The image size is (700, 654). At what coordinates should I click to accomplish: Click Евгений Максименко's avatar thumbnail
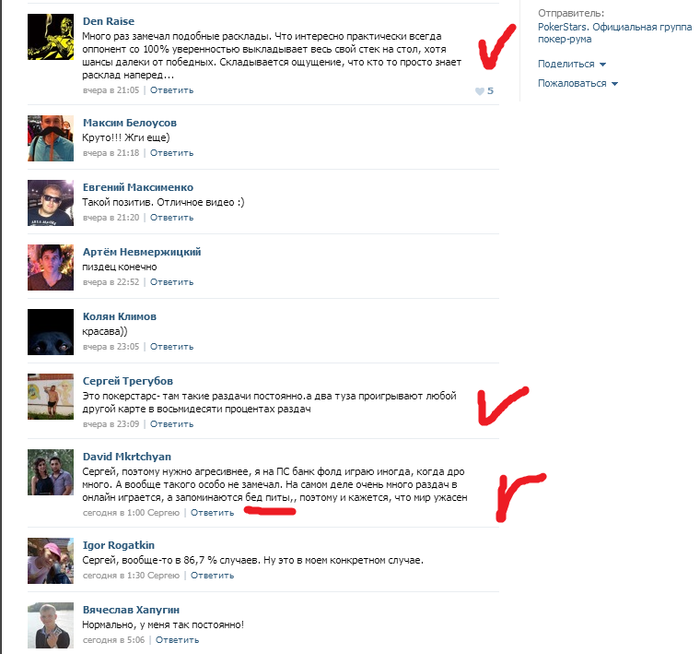(x=50, y=203)
